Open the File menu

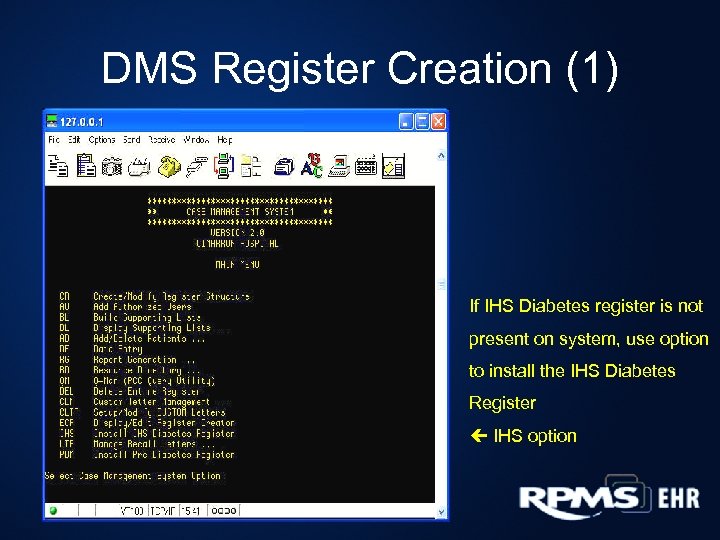[x=54, y=140]
